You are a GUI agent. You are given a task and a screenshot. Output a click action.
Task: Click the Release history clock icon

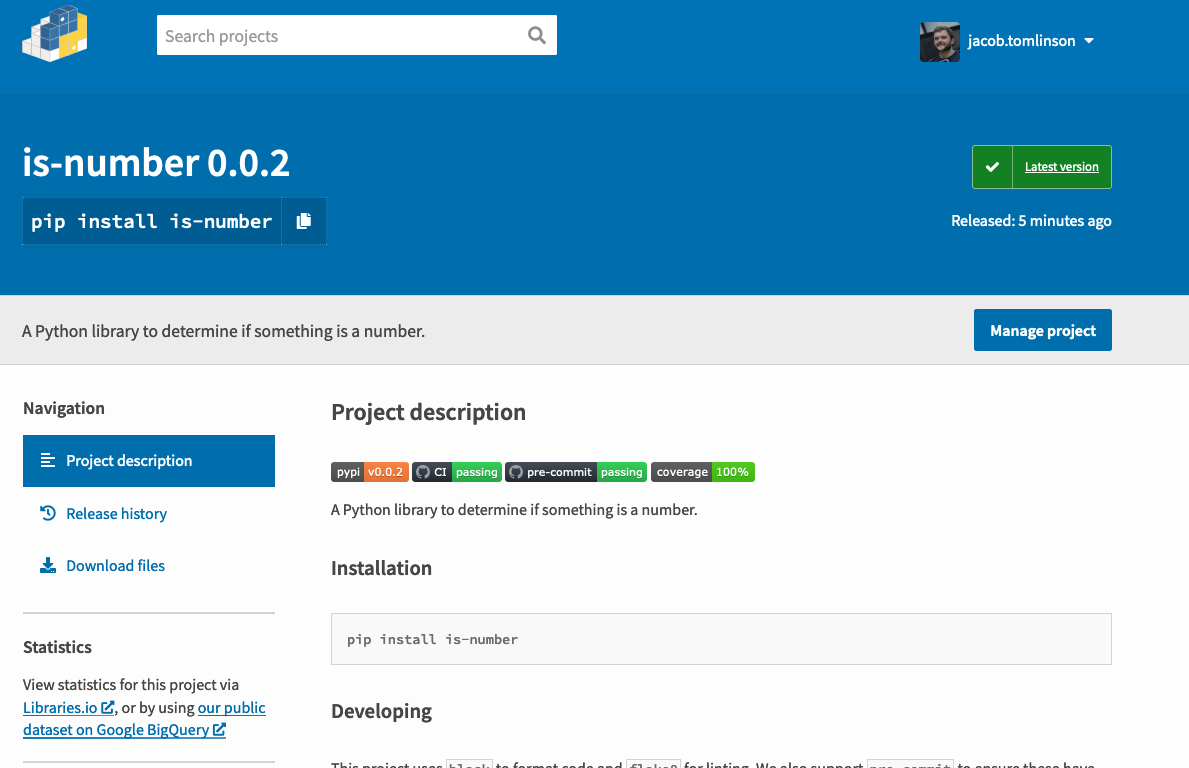tap(47, 513)
